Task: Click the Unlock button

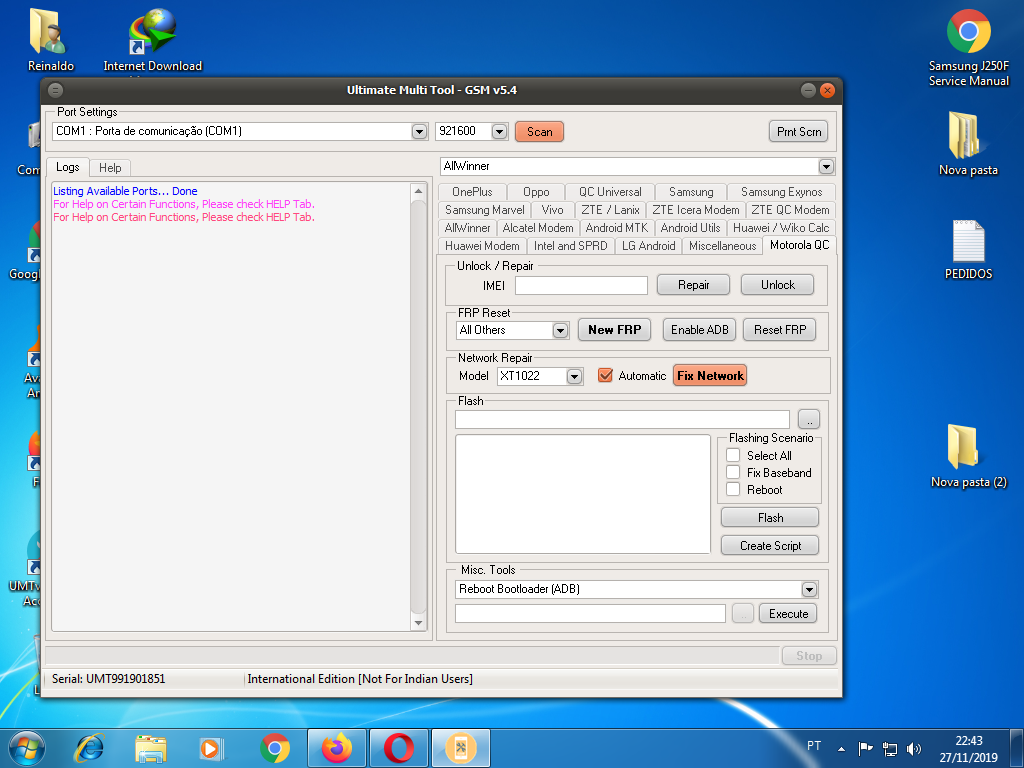Action: coord(777,285)
